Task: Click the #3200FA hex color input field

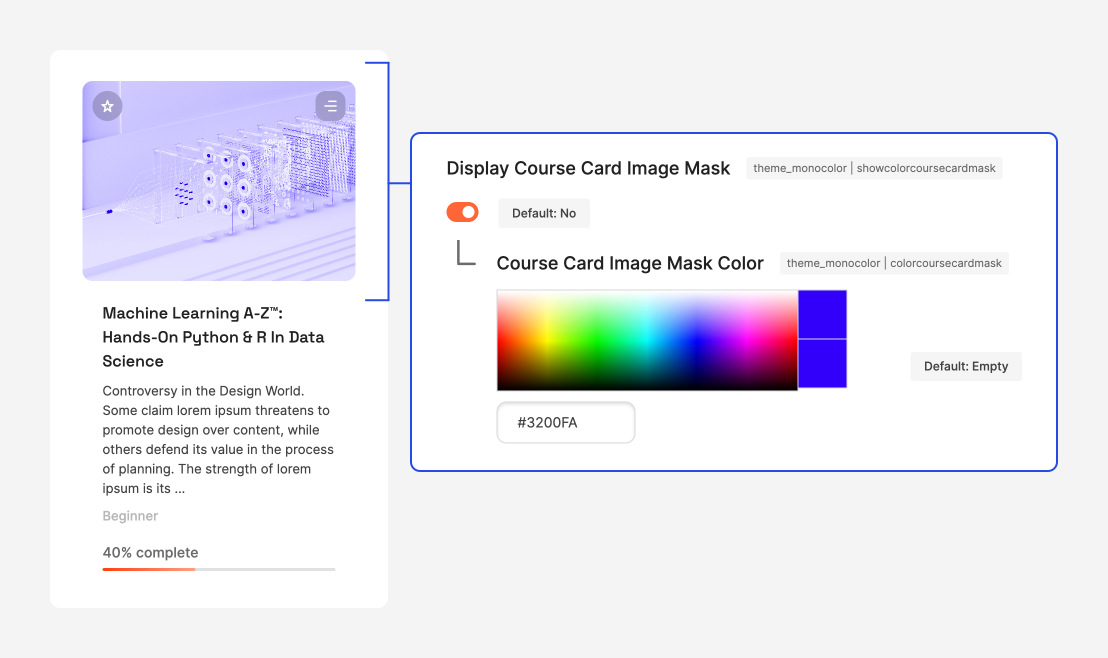Action: click(x=566, y=422)
